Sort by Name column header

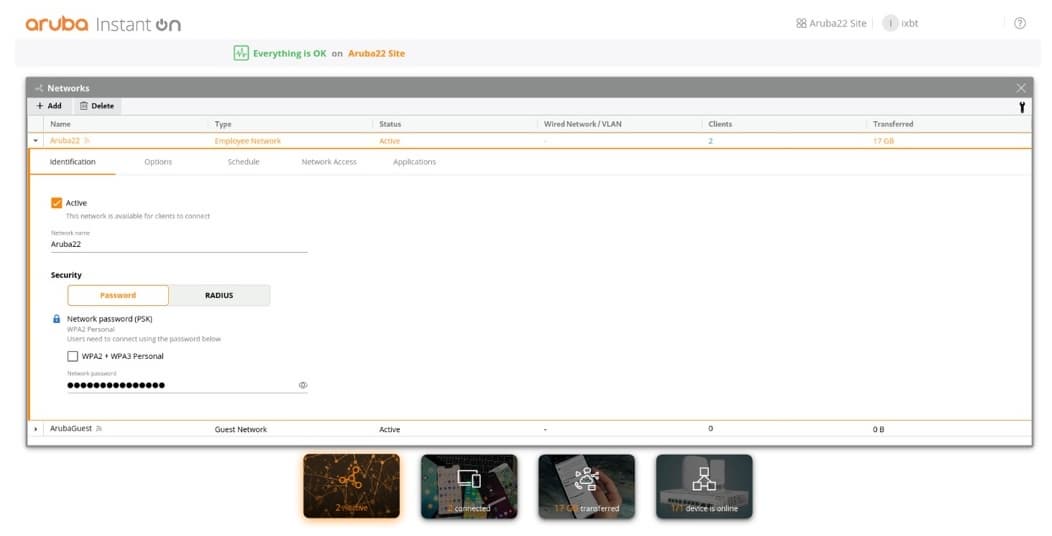[x=60, y=124]
